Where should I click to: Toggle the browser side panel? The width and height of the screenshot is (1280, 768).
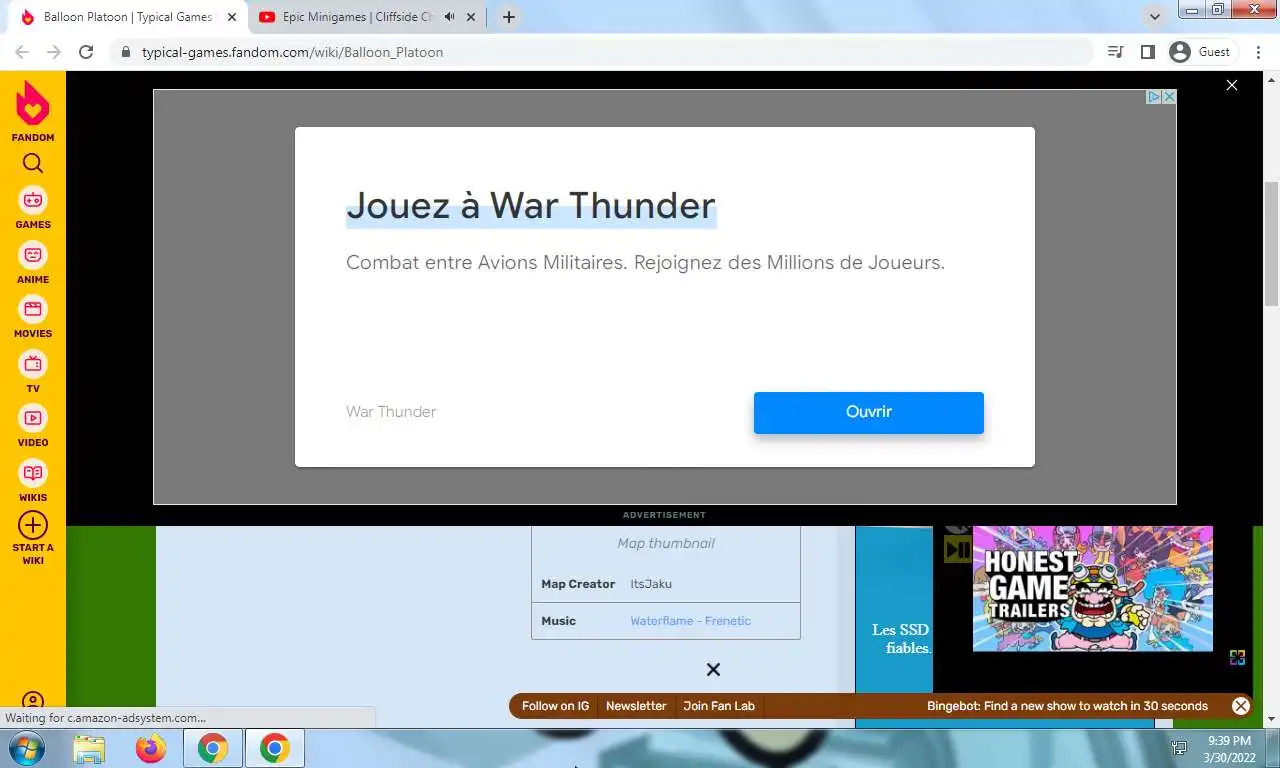click(x=1148, y=52)
